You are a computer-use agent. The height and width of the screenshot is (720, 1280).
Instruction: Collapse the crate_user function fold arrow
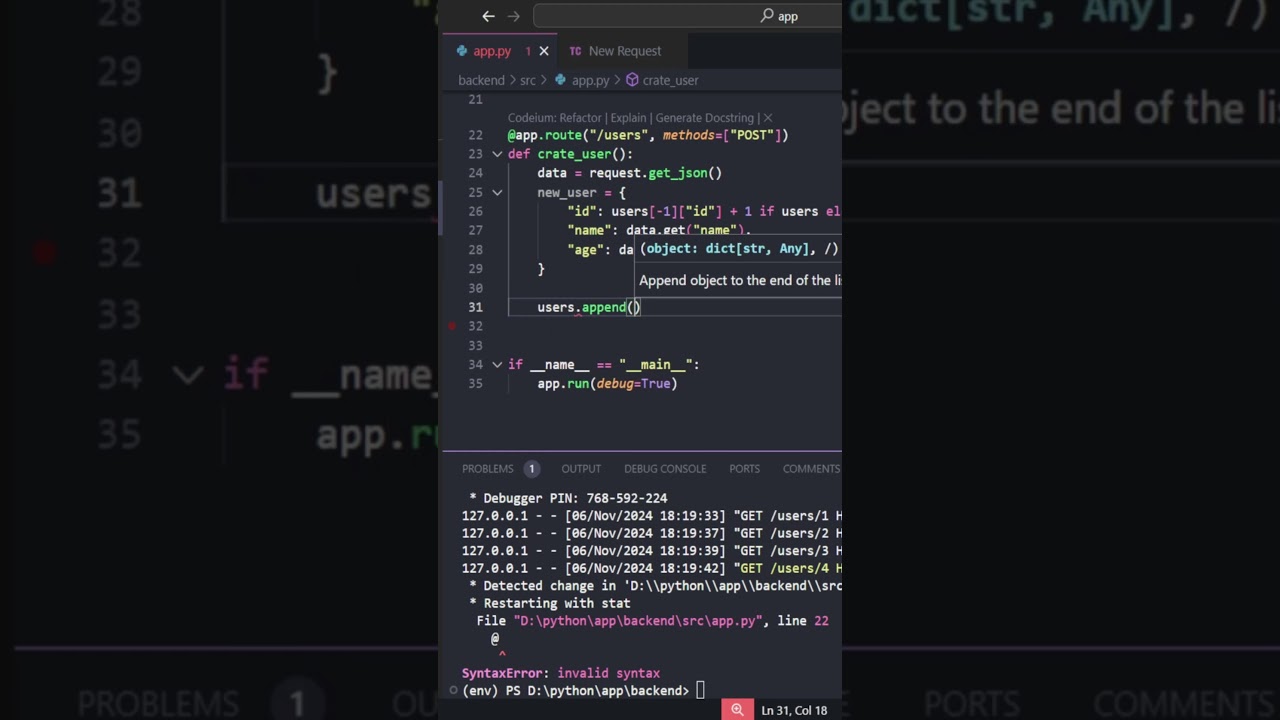pos(497,154)
